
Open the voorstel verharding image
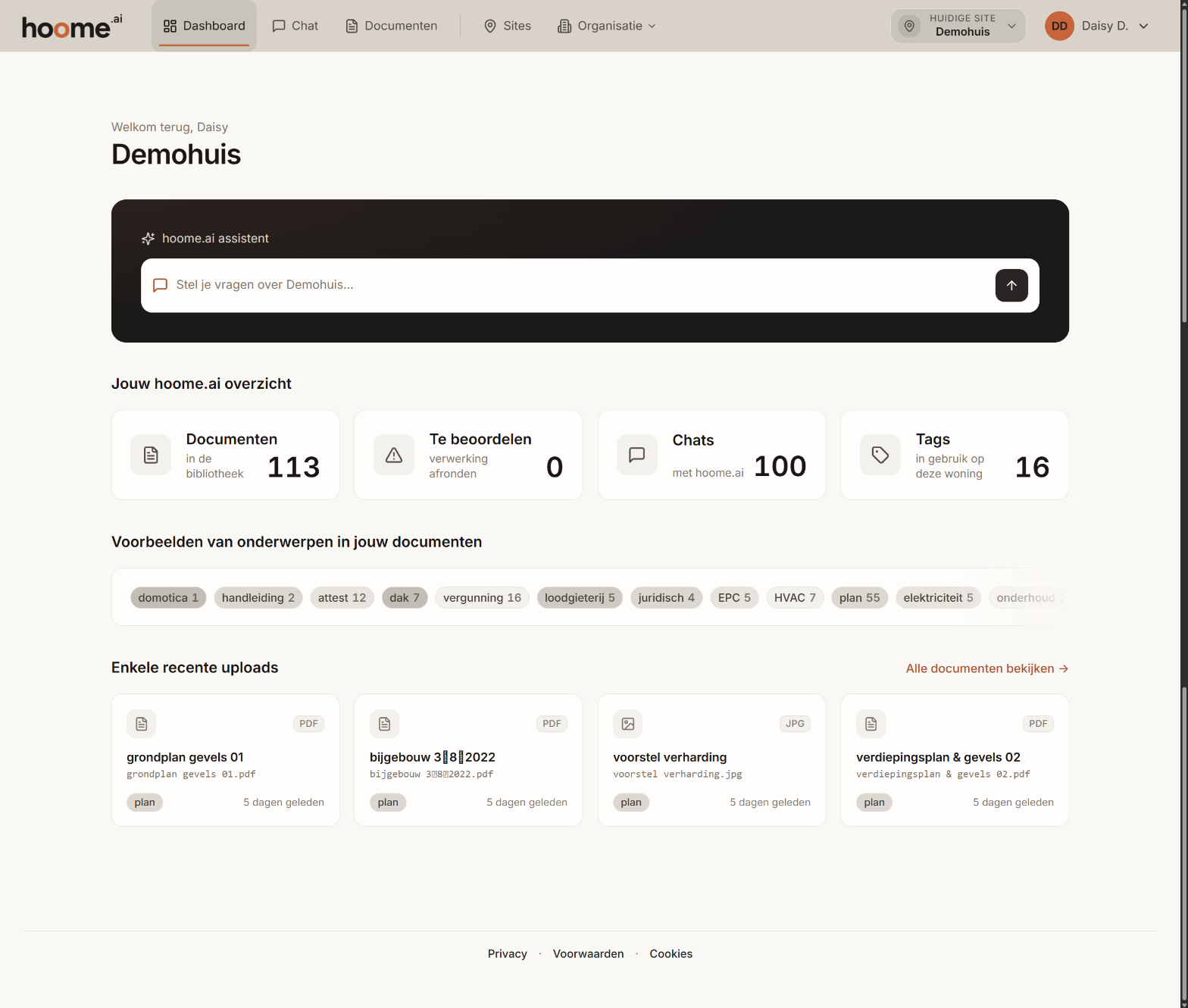712,760
